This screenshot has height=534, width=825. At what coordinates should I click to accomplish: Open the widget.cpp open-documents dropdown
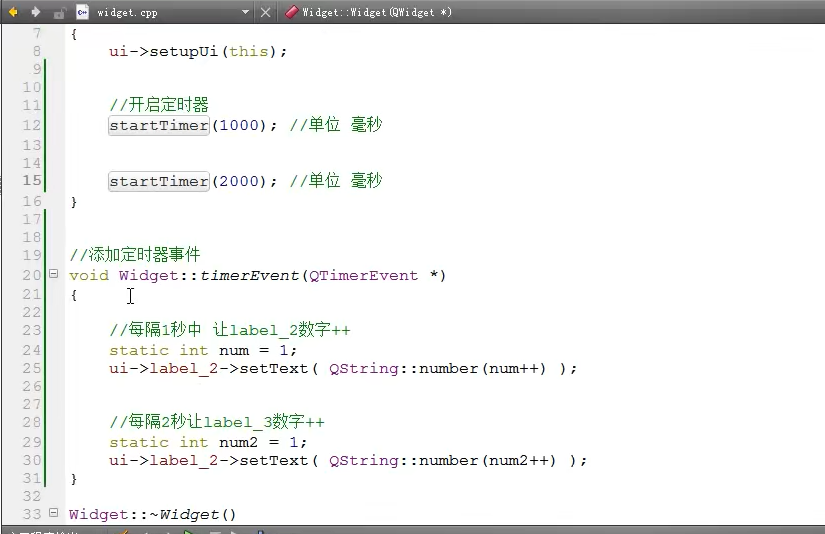pyautogui.click(x=245, y=12)
